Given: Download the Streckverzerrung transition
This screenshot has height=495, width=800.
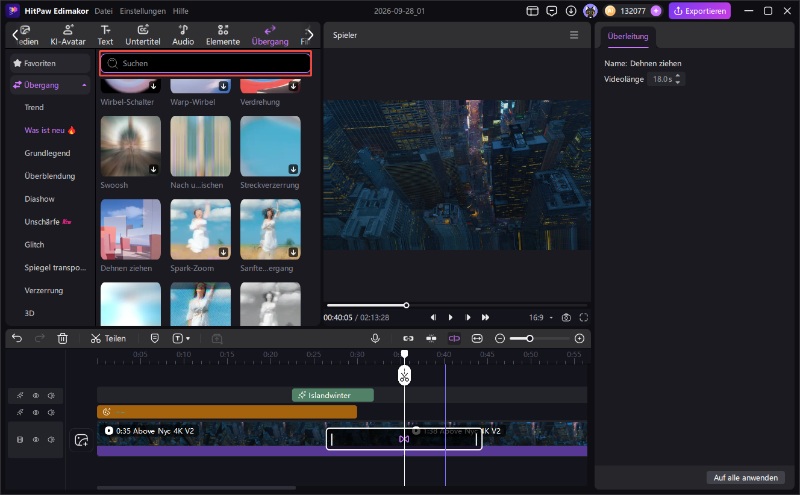Looking at the screenshot, I should coord(293,169).
